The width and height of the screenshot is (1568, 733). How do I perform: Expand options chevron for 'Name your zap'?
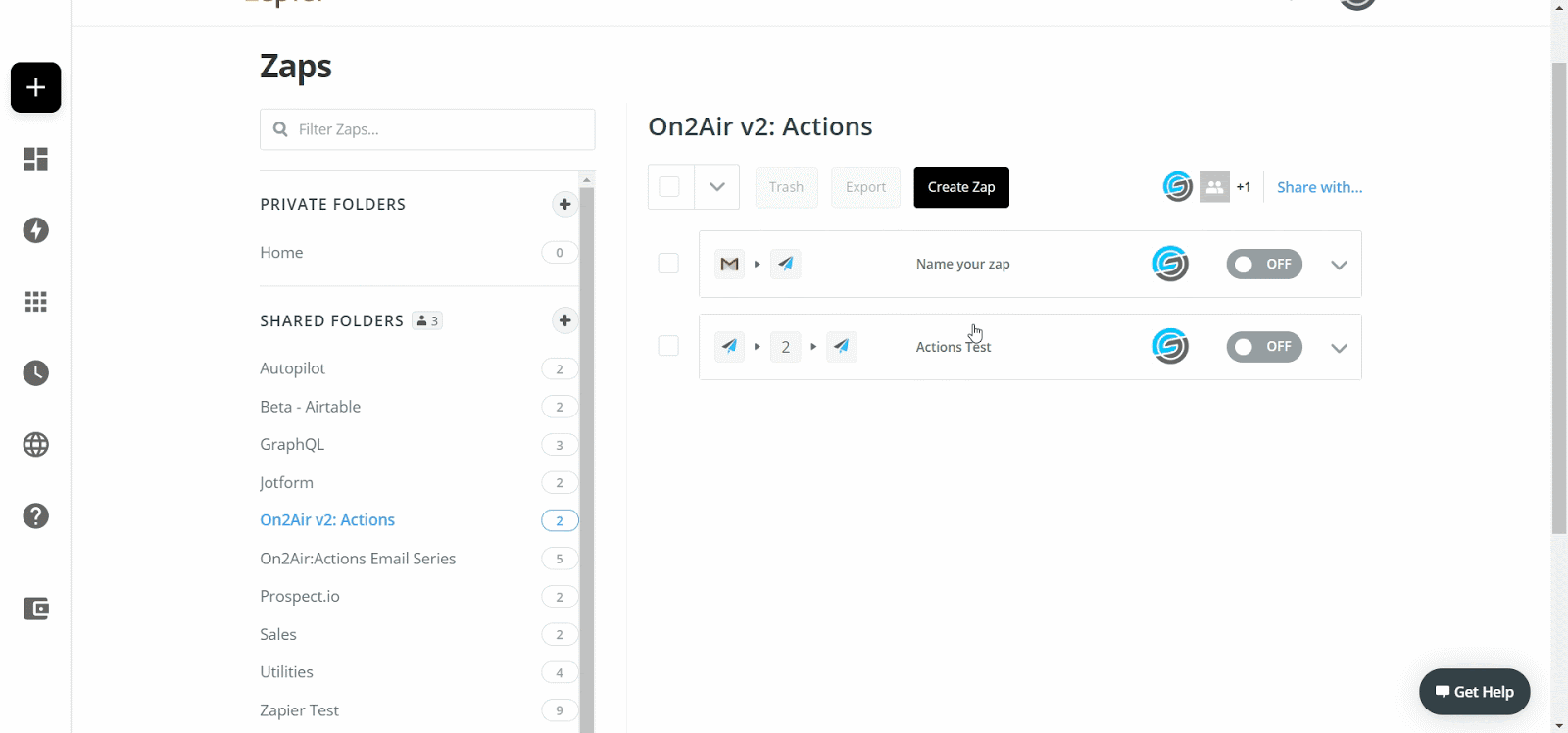(x=1339, y=265)
